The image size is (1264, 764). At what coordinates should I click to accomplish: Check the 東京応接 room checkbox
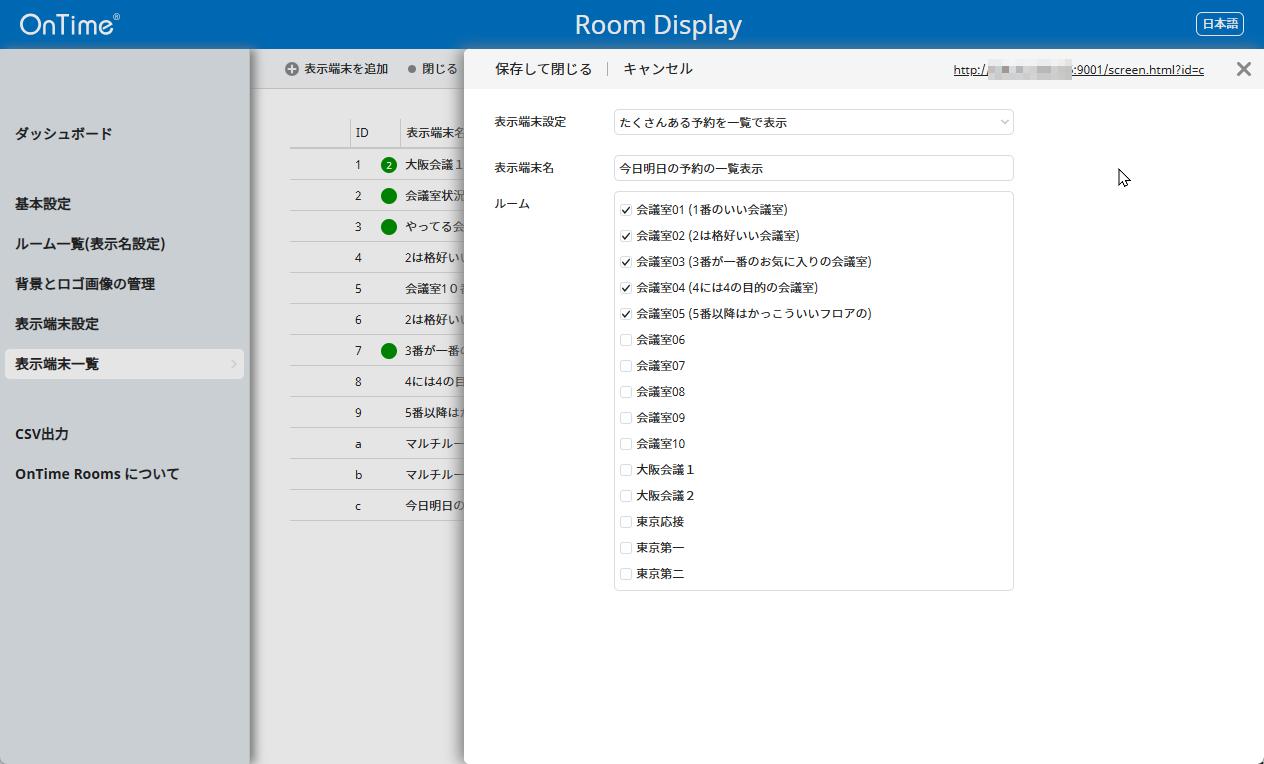coord(626,522)
